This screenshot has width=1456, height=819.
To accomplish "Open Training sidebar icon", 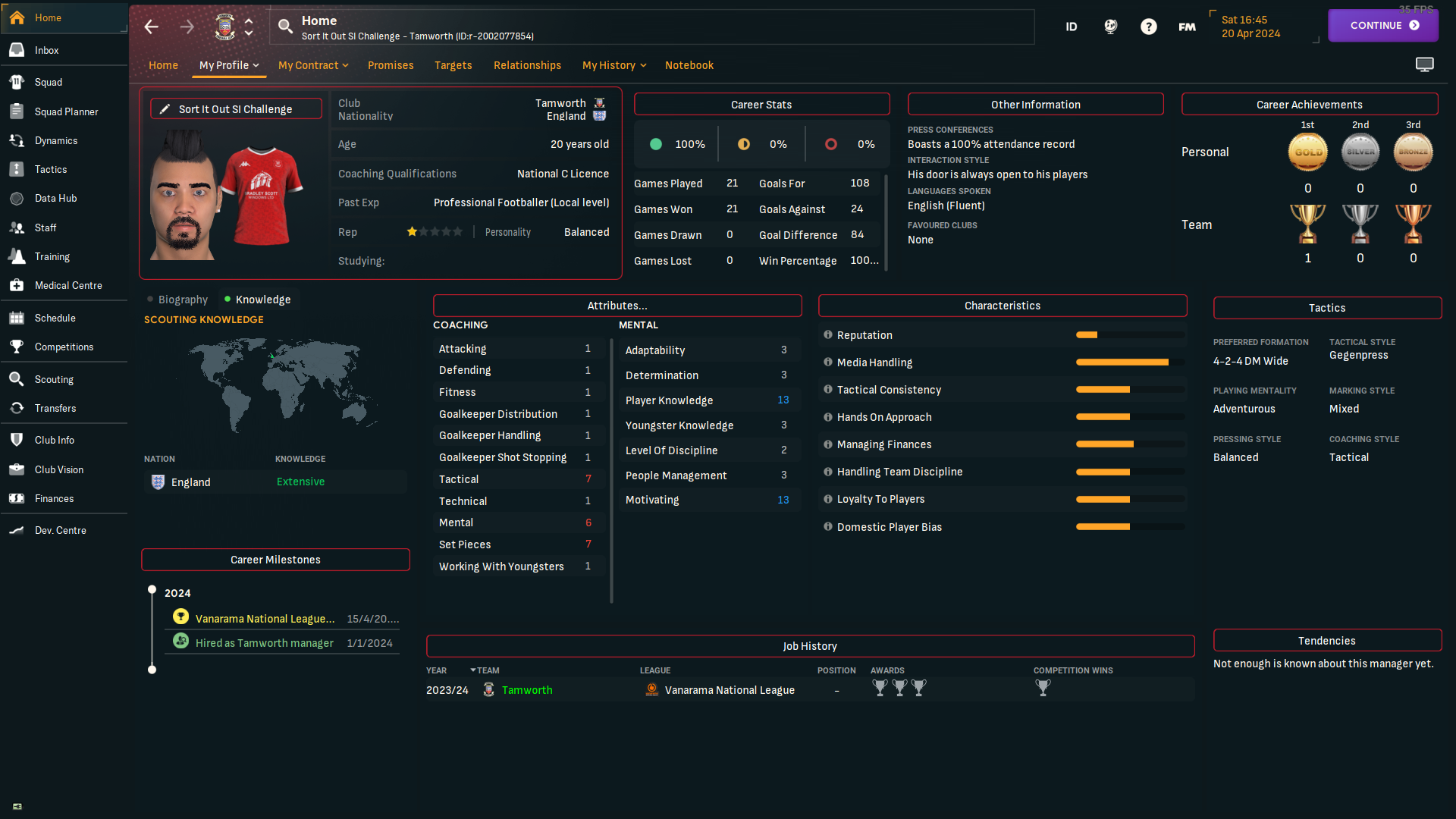I will 17,256.
